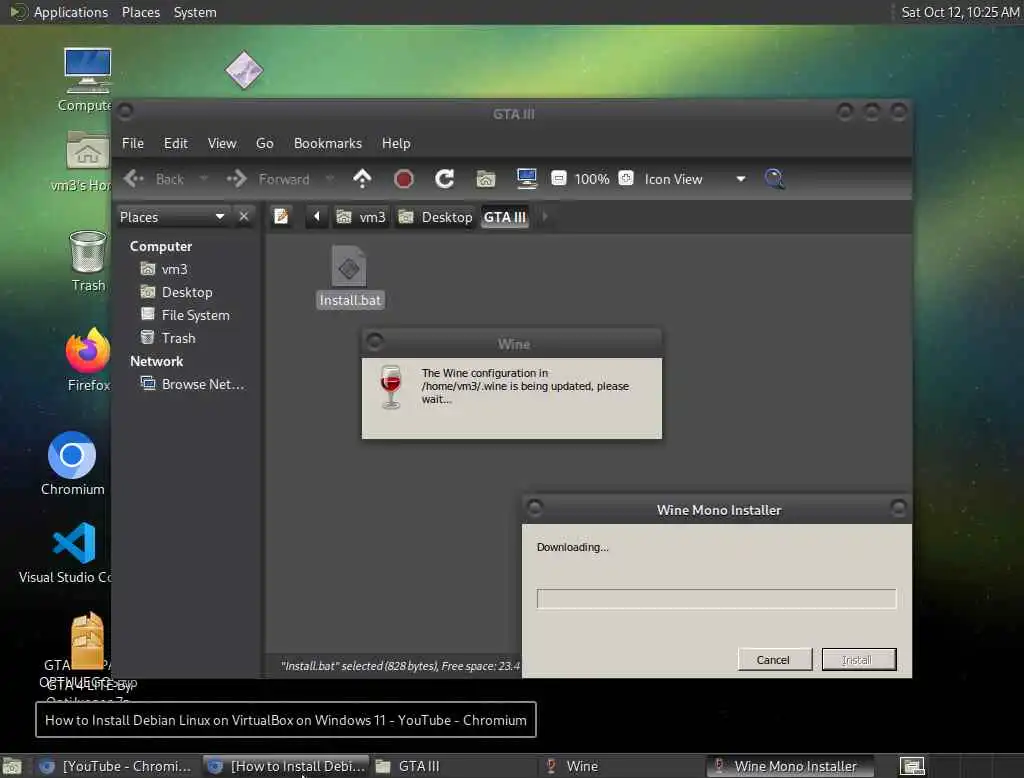This screenshot has width=1024, height=778.
Task: Open the Places menu in top panel
Action: (140, 12)
